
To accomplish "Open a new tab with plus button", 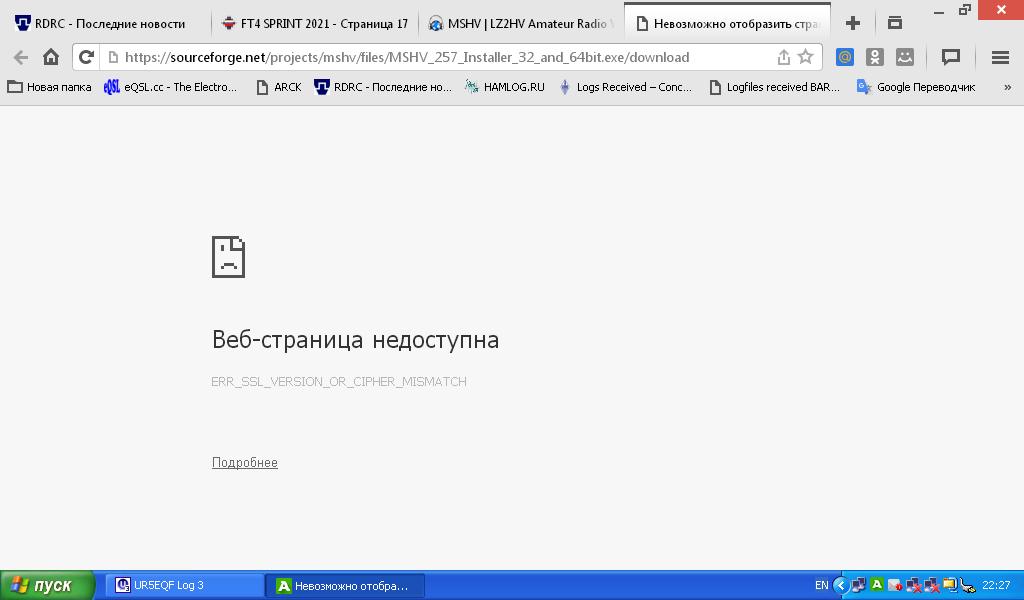I will [853, 22].
